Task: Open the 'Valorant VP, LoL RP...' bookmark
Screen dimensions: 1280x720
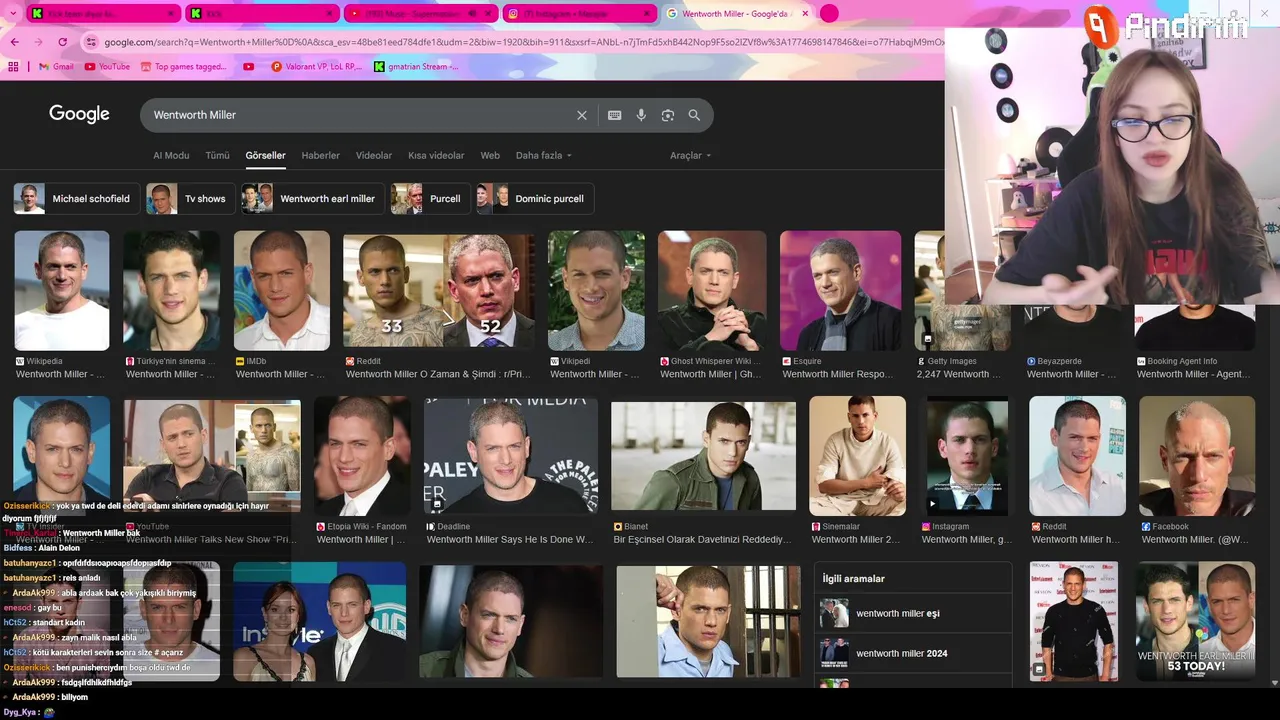Action: click(x=316, y=67)
